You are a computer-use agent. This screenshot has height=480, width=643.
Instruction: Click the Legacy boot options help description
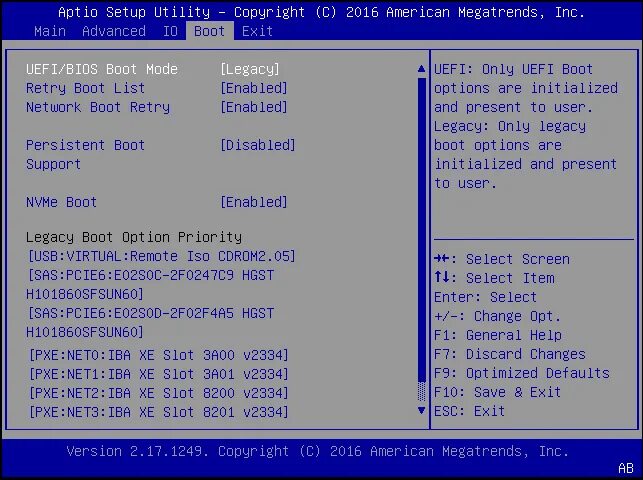point(526,155)
